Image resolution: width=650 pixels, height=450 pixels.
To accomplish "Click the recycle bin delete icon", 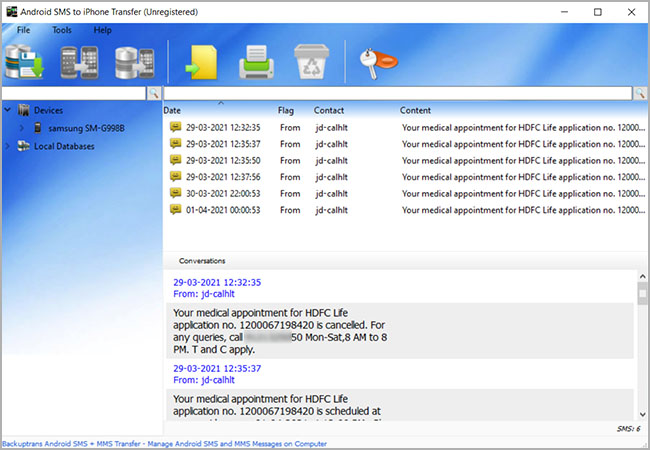I will 310,63.
